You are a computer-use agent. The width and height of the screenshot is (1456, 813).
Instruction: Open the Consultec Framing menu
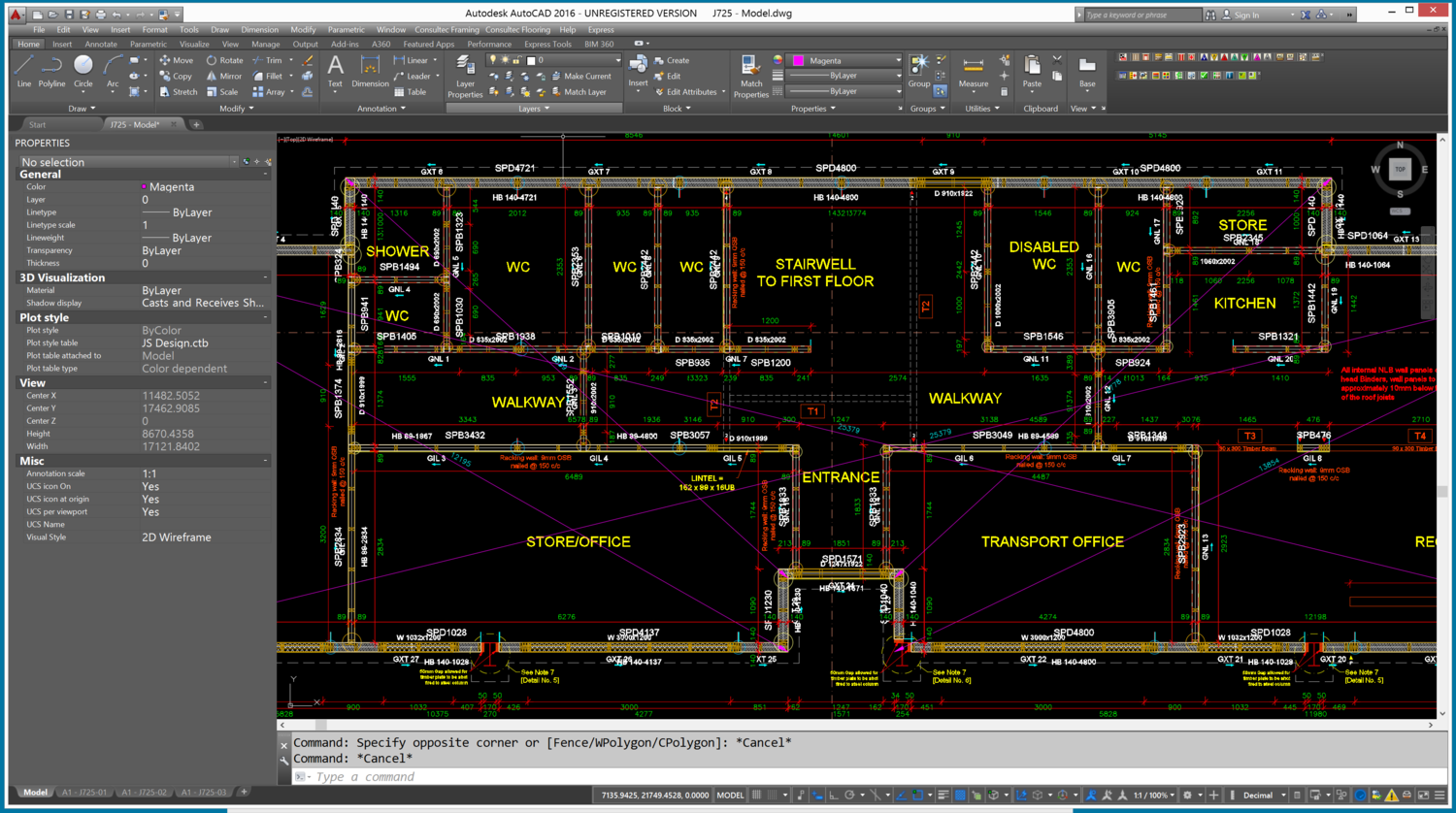point(447,30)
